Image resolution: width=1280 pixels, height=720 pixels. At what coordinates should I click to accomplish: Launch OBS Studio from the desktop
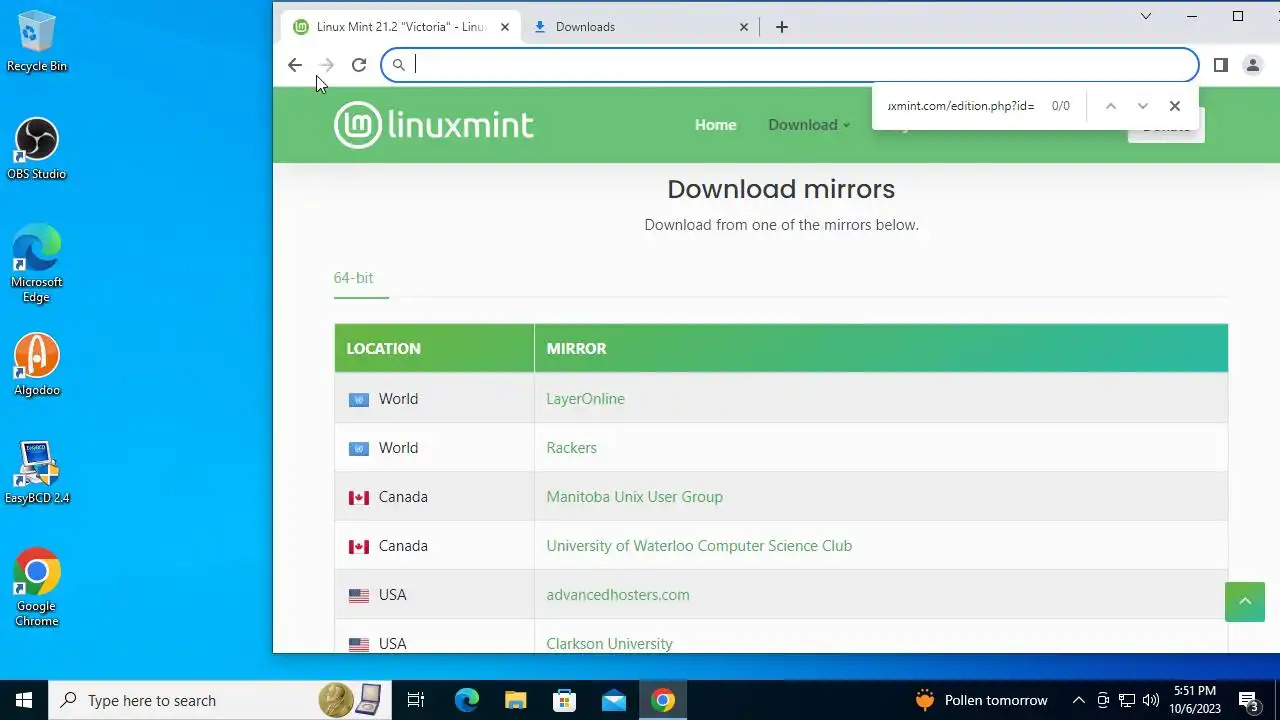[37, 150]
